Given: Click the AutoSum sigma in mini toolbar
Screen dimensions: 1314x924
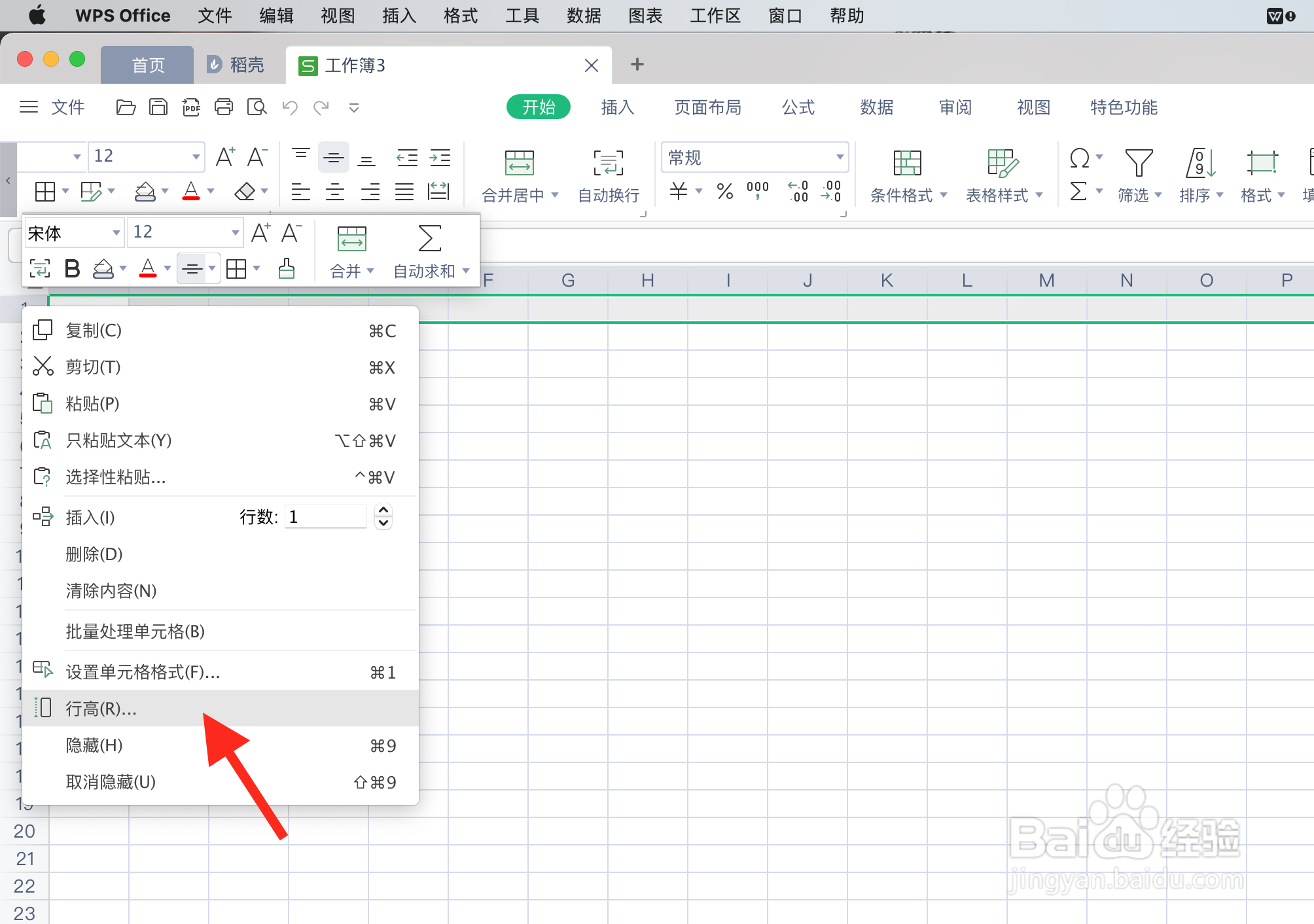Looking at the screenshot, I should click(429, 238).
